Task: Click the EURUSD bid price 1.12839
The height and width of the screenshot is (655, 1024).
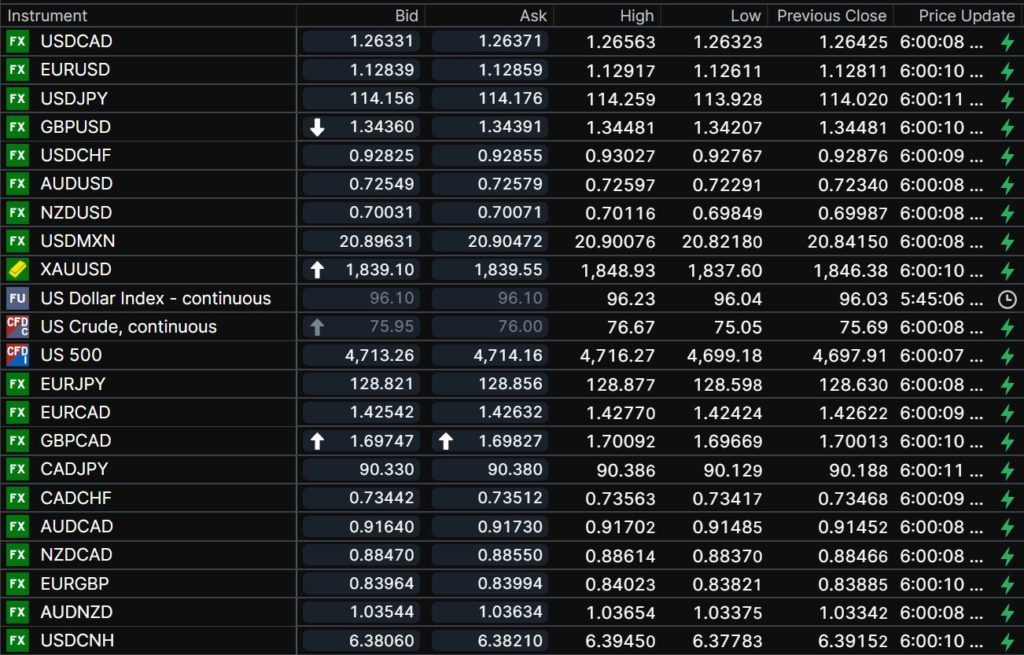Action: 382,70
